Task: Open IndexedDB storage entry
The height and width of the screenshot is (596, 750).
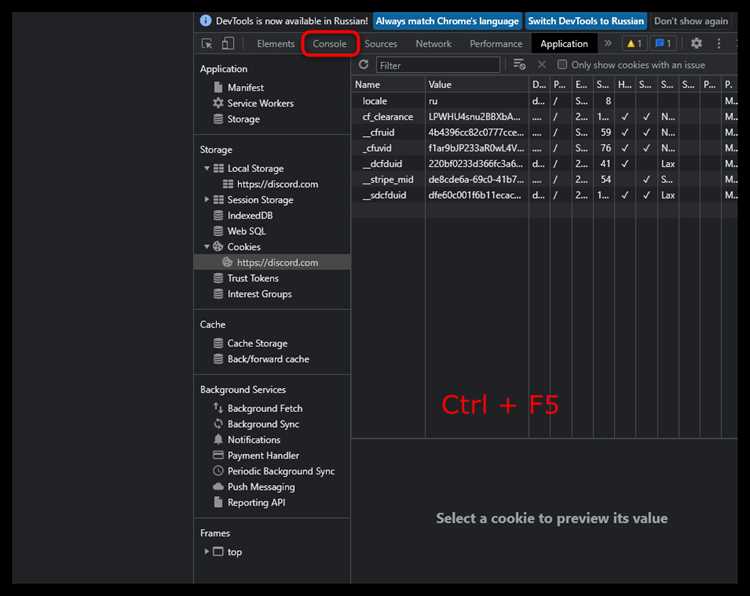Action: (x=243, y=216)
